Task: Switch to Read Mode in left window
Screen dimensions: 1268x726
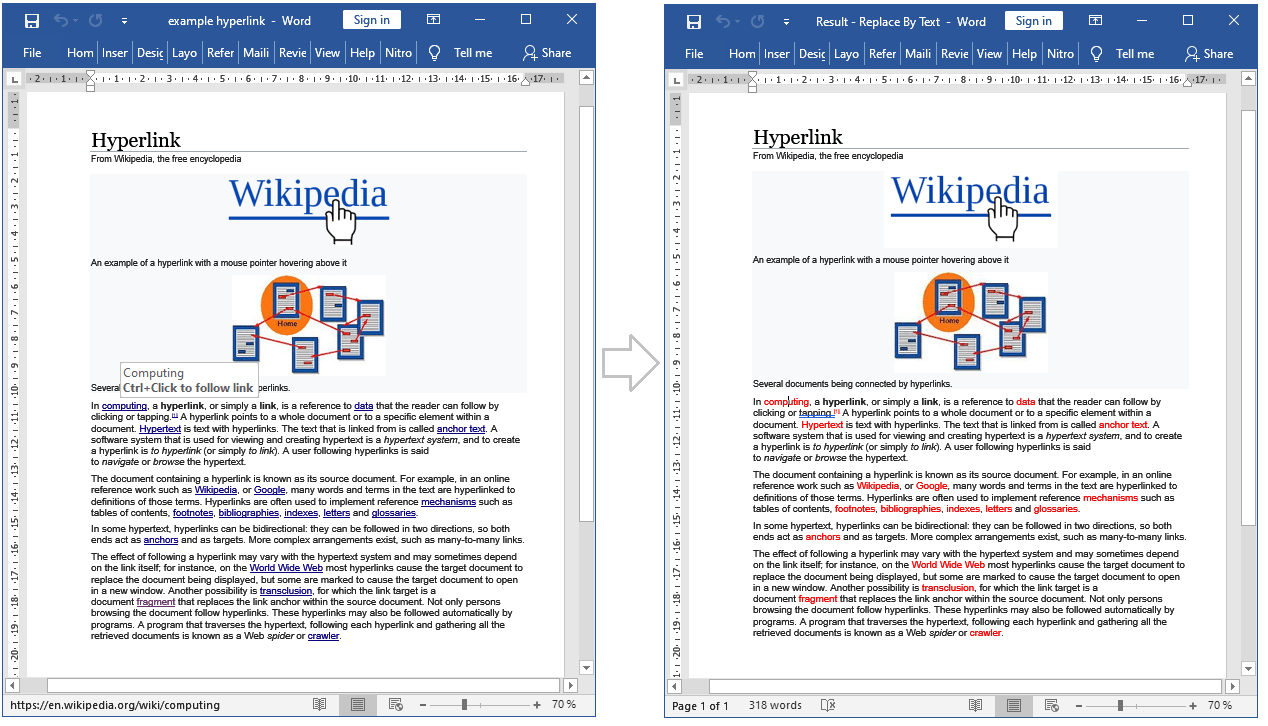Action: point(319,705)
